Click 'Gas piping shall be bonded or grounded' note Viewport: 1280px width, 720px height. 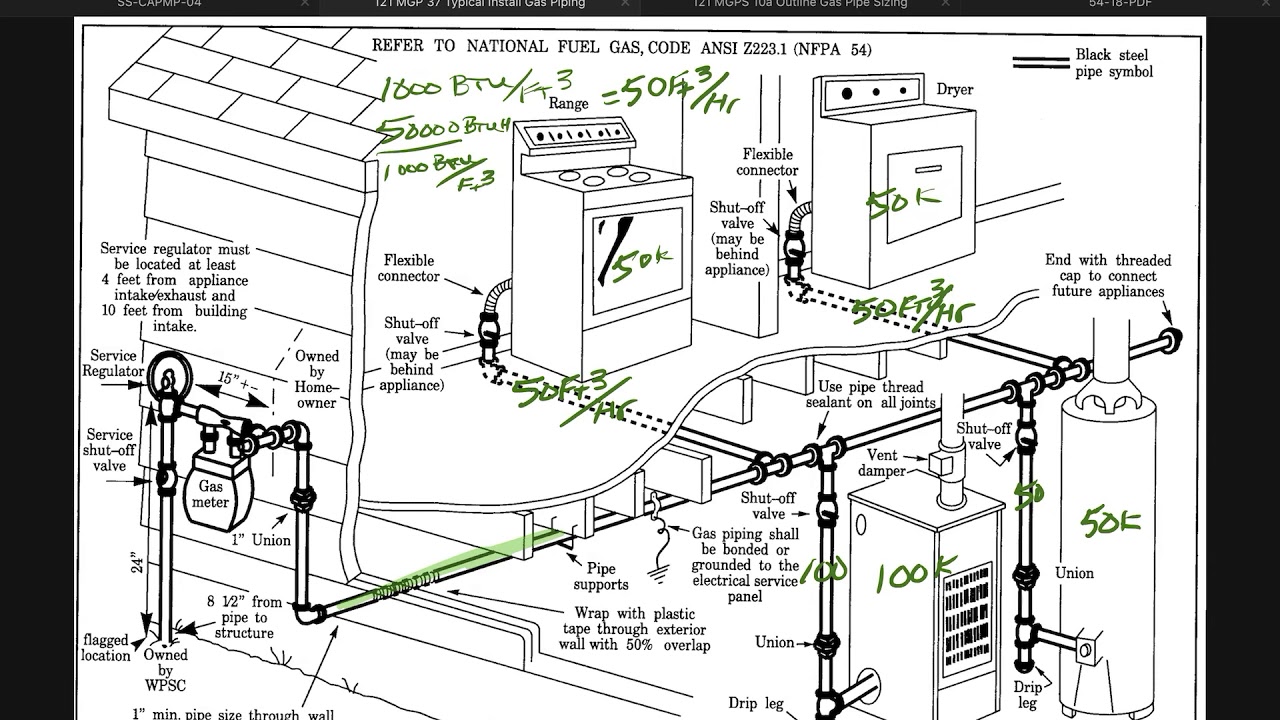746,564
